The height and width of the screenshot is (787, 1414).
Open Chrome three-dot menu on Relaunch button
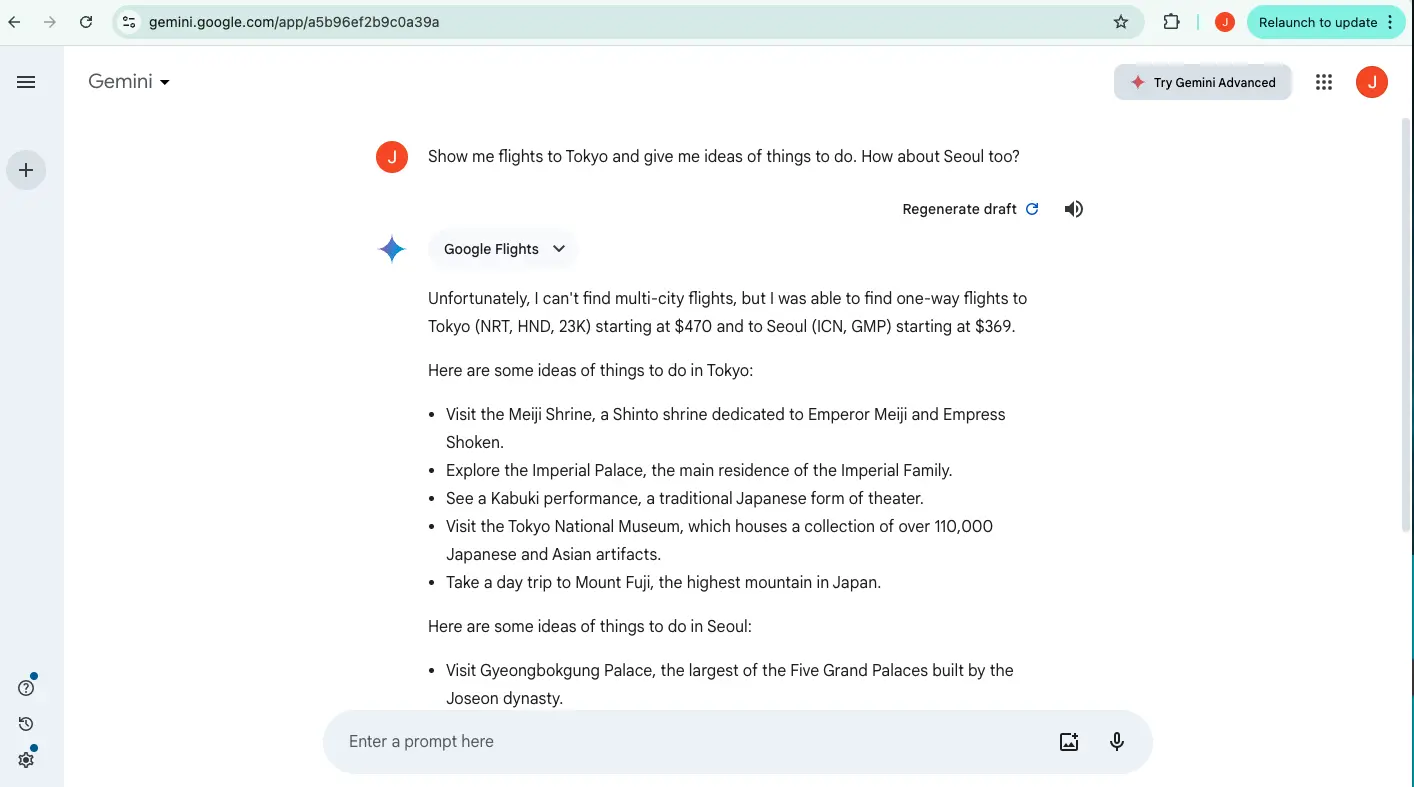click(1390, 22)
